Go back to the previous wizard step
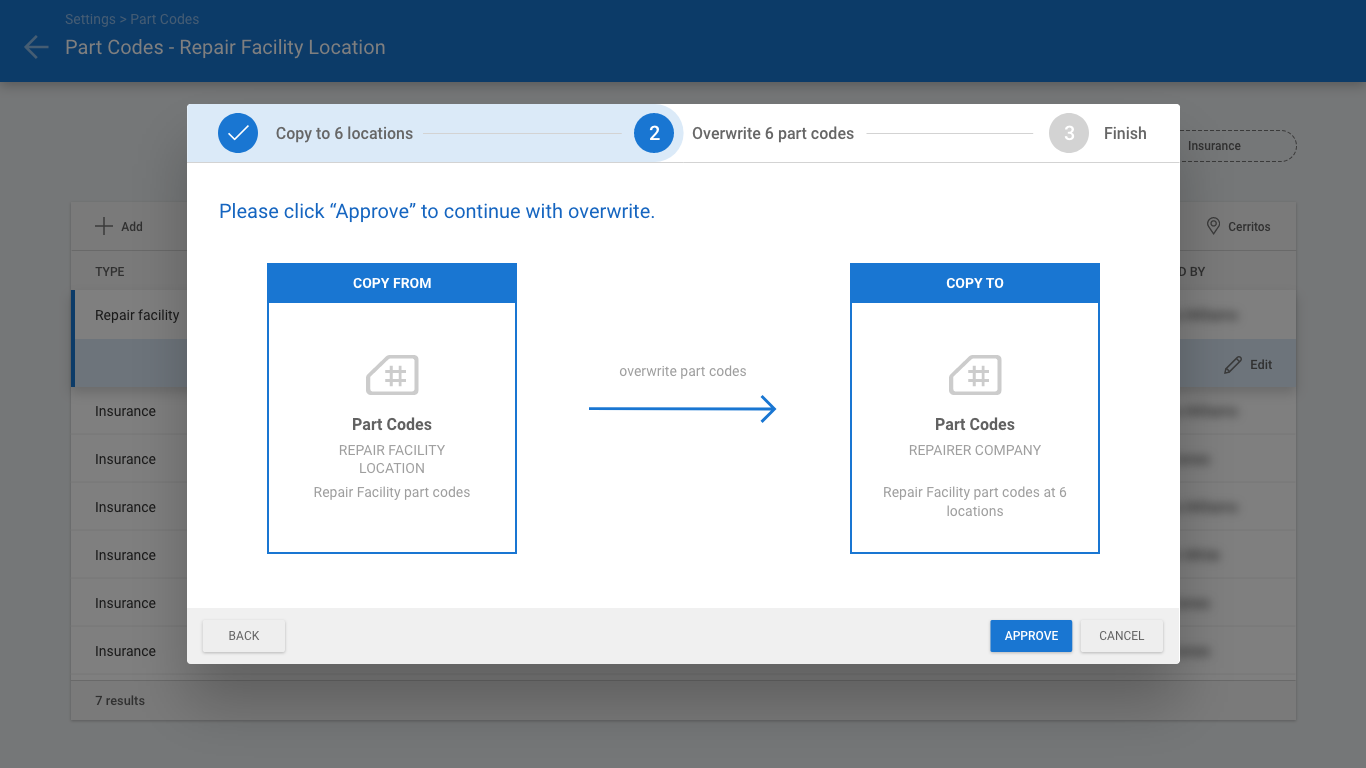Viewport: 1366px width, 768px height. click(244, 636)
